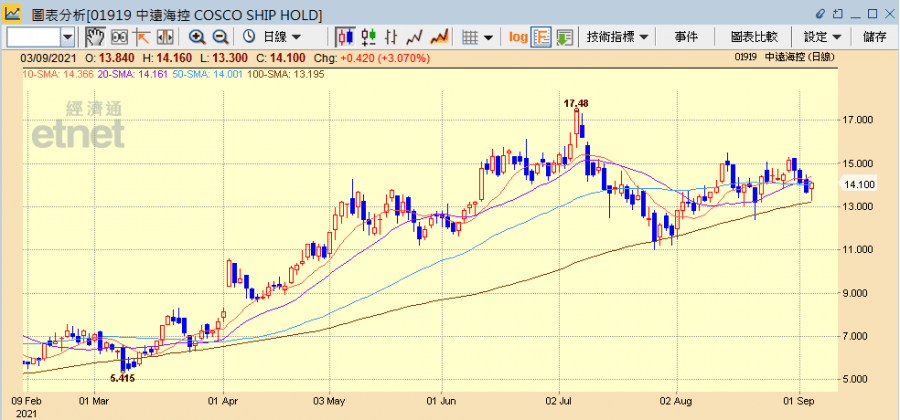Viewport: 900px width, 420px height.
Task: Click the zoom out magnifier
Action: (221, 37)
